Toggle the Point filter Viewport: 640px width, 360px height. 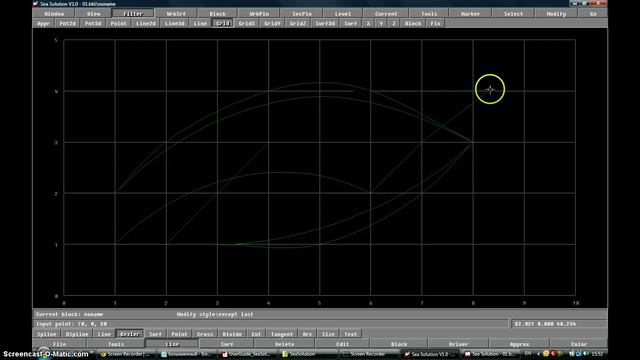[x=119, y=23]
